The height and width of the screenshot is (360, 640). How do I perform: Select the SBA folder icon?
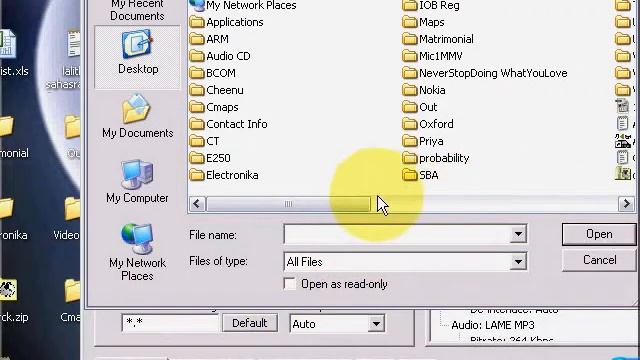coord(409,175)
